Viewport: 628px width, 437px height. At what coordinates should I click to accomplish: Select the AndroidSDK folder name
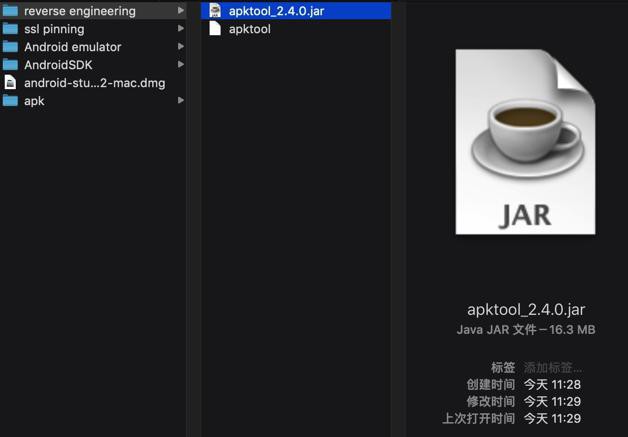click(58, 65)
